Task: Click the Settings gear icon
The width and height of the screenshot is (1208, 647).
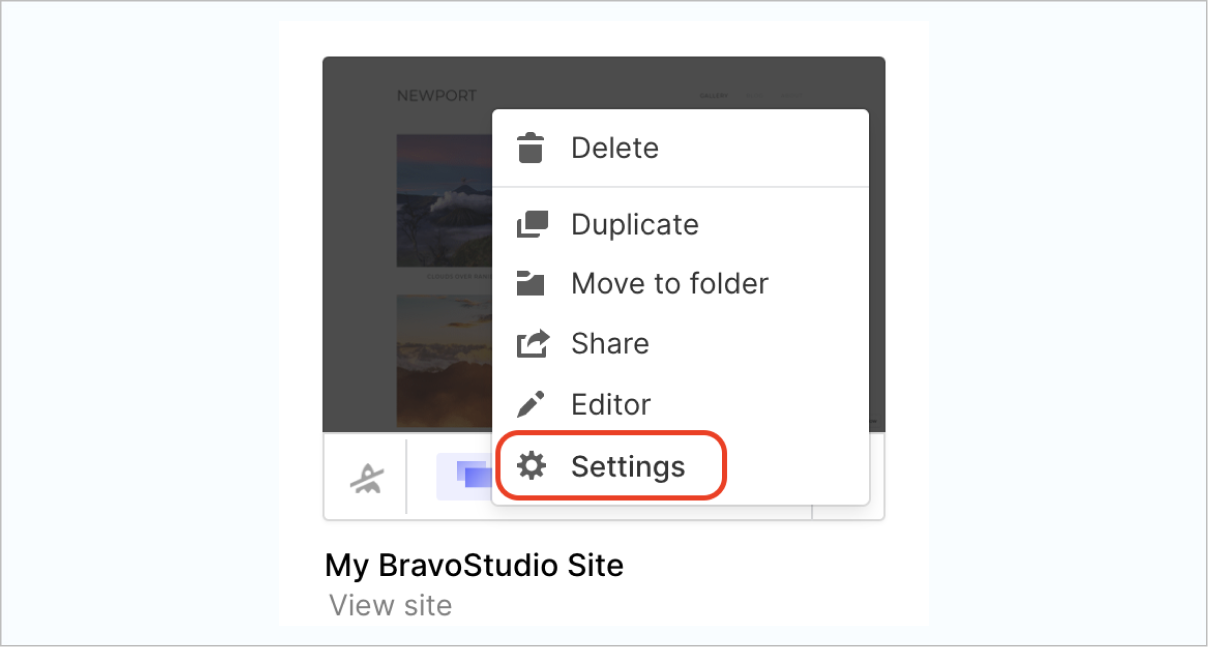Action: [x=531, y=466]
